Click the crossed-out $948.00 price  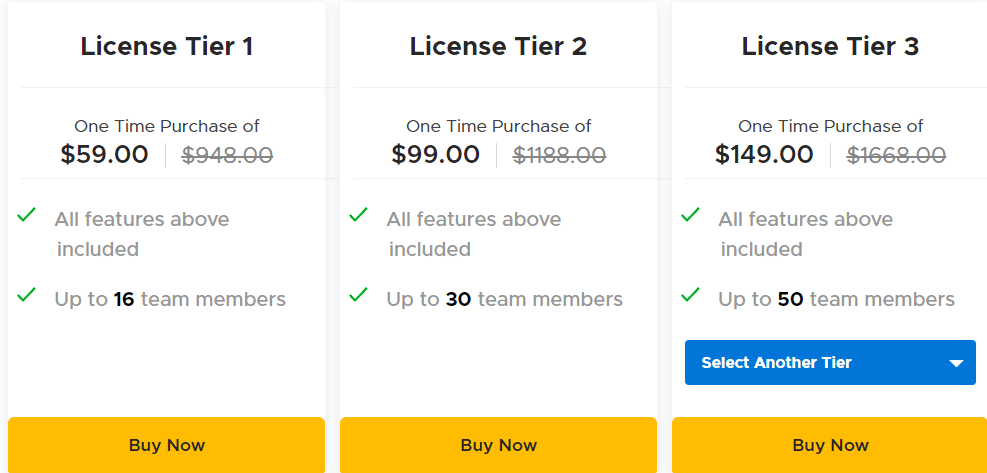click(x=227, y=155)
